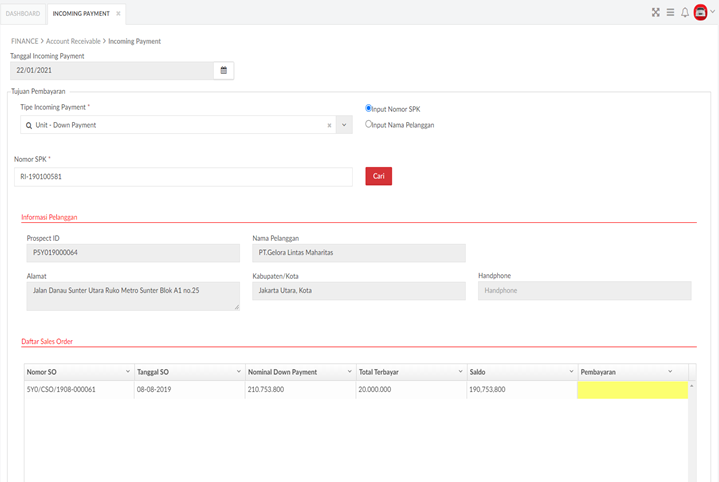Viewport: 719px width, 482px height.
Task: Click the Daftar Sales Order section heading
Action: tap(47, 342)
